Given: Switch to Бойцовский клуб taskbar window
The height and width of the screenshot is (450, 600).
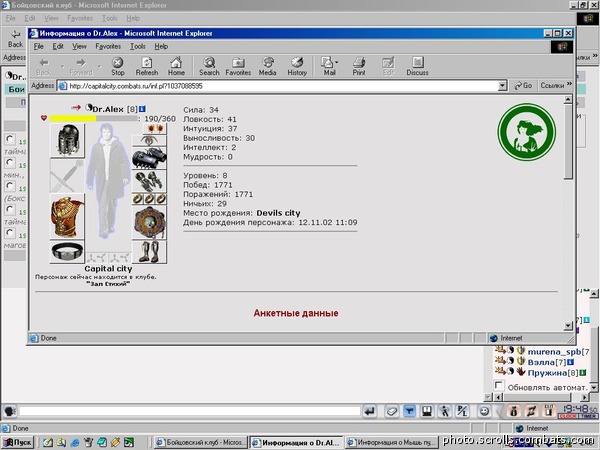Looking at the screenshot, I should (201, 443).
